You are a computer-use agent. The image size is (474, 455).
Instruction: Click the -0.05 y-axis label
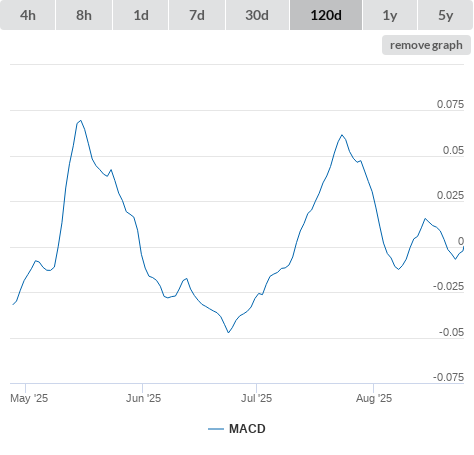point(451,332)
